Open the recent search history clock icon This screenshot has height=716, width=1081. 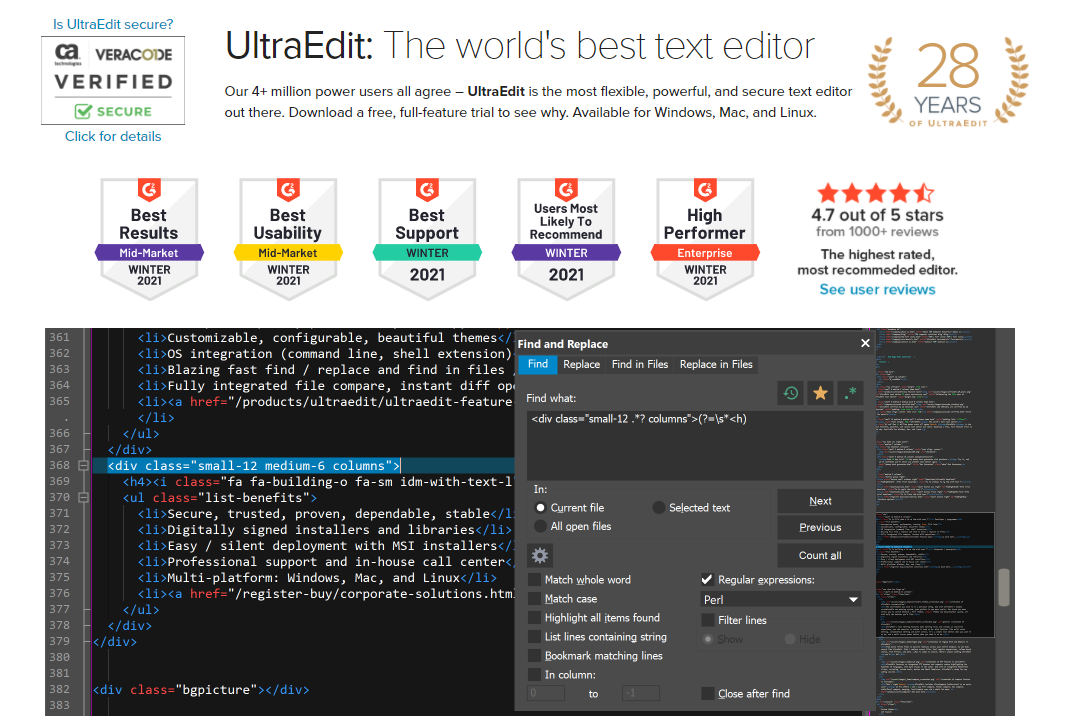pyautogui.click(x=790, y=392)
